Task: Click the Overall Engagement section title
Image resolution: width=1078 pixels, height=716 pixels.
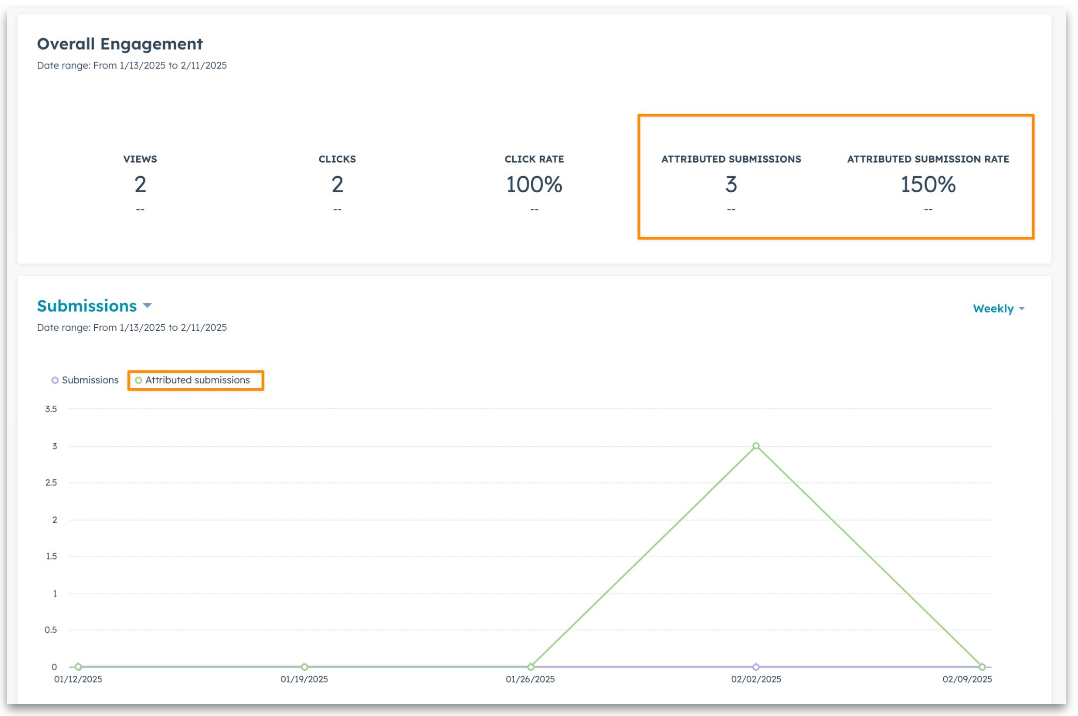Action: click(119, 44)
